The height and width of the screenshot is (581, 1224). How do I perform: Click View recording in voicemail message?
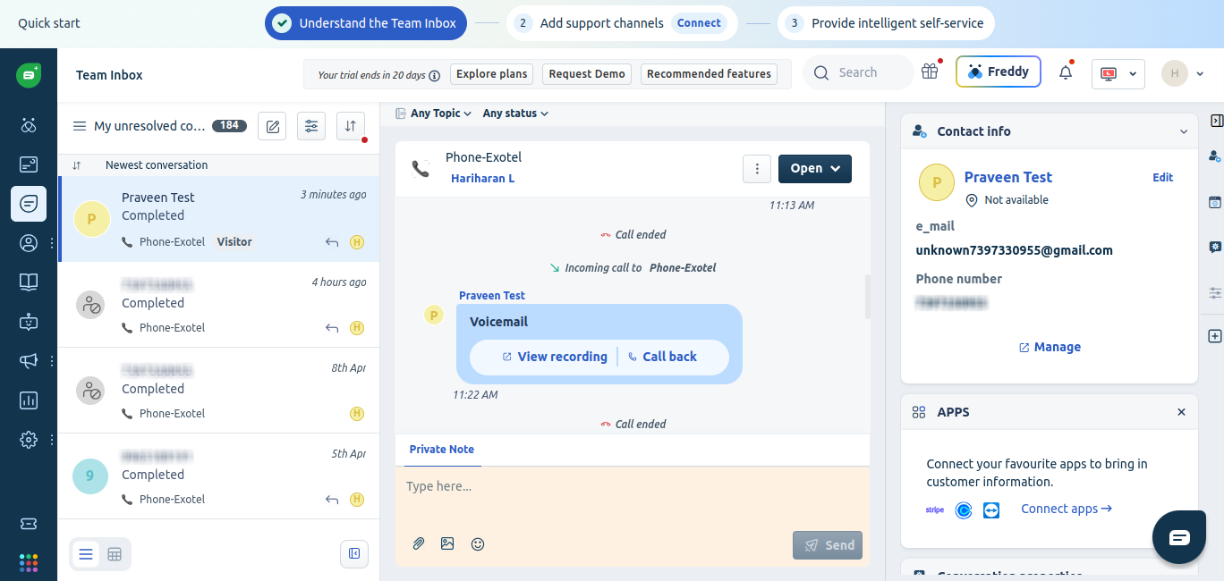[554, 357]
